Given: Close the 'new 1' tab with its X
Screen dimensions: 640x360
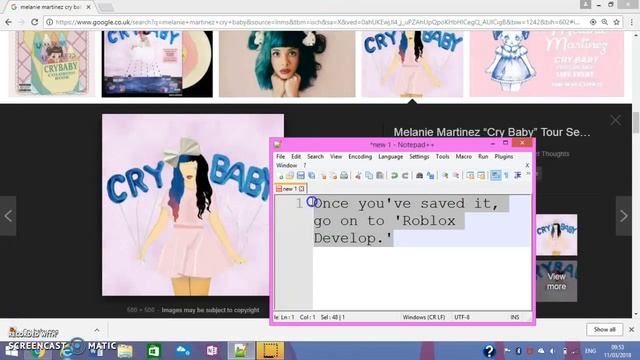Looking at the screenshot, I should coord(302,189).
